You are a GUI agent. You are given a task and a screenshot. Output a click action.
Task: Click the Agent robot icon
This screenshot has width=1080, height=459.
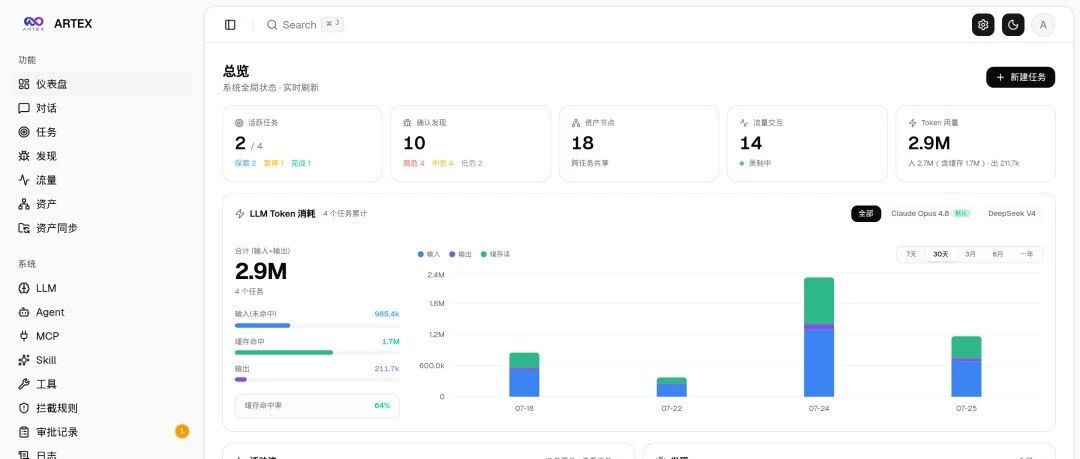[24, 312]
